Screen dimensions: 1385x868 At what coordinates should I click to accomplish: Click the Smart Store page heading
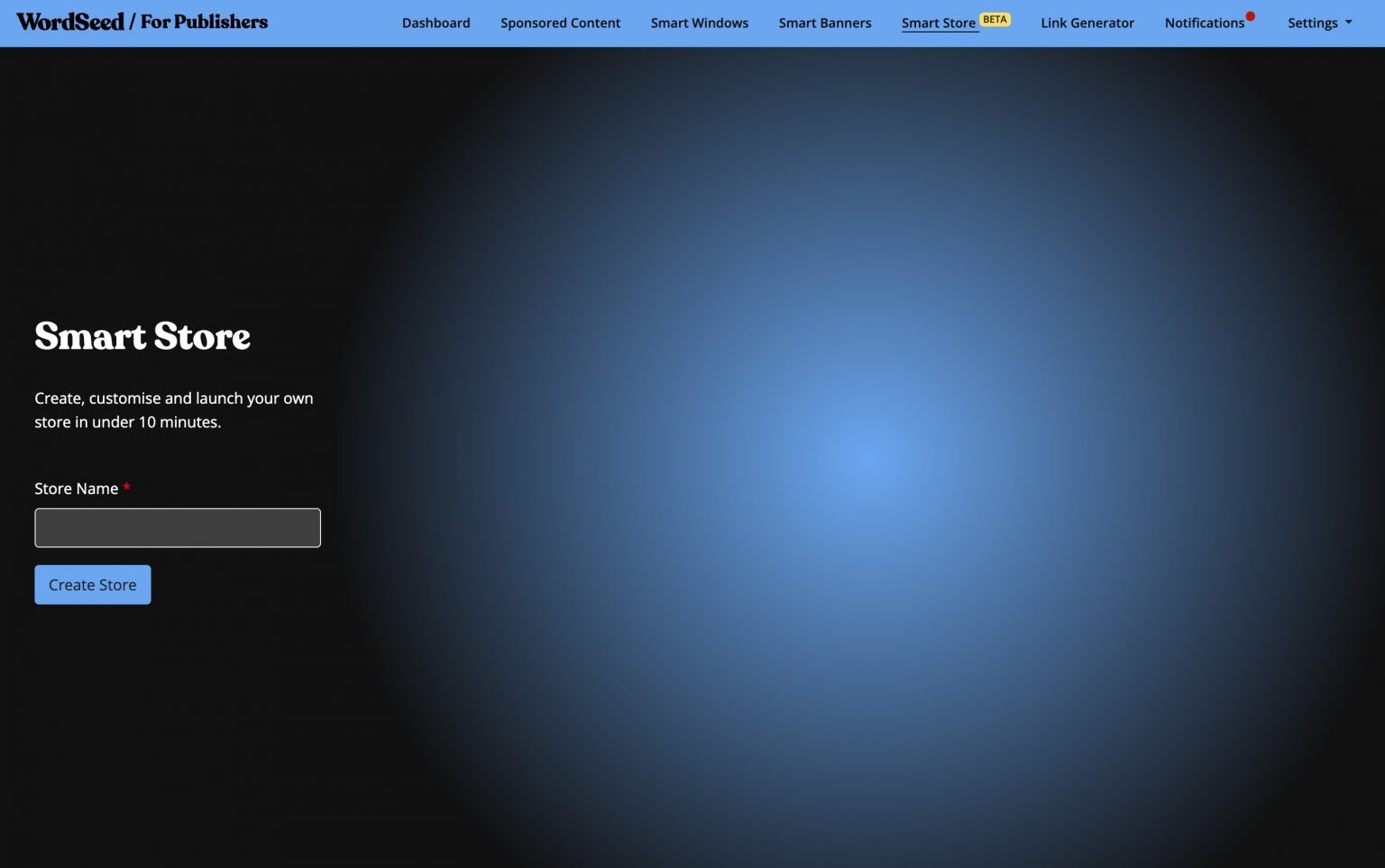point(142,336)
